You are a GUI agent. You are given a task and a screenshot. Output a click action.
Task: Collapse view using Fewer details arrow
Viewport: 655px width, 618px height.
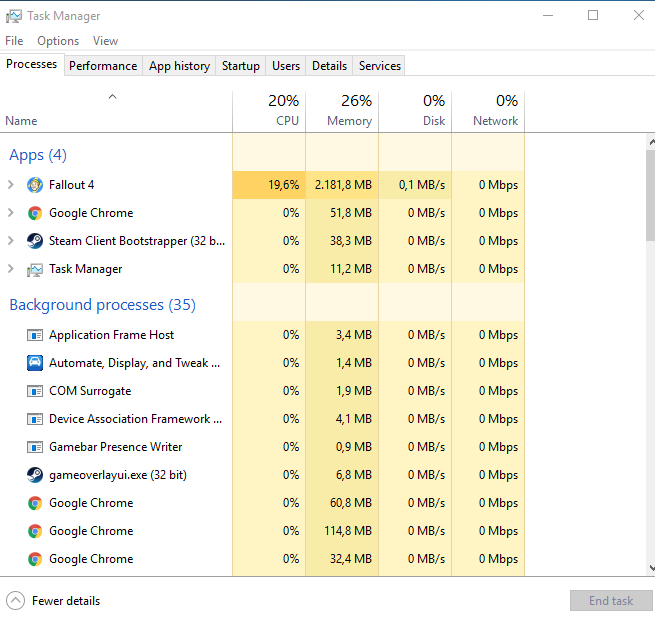pyautogui.click(x=15, y=601)
